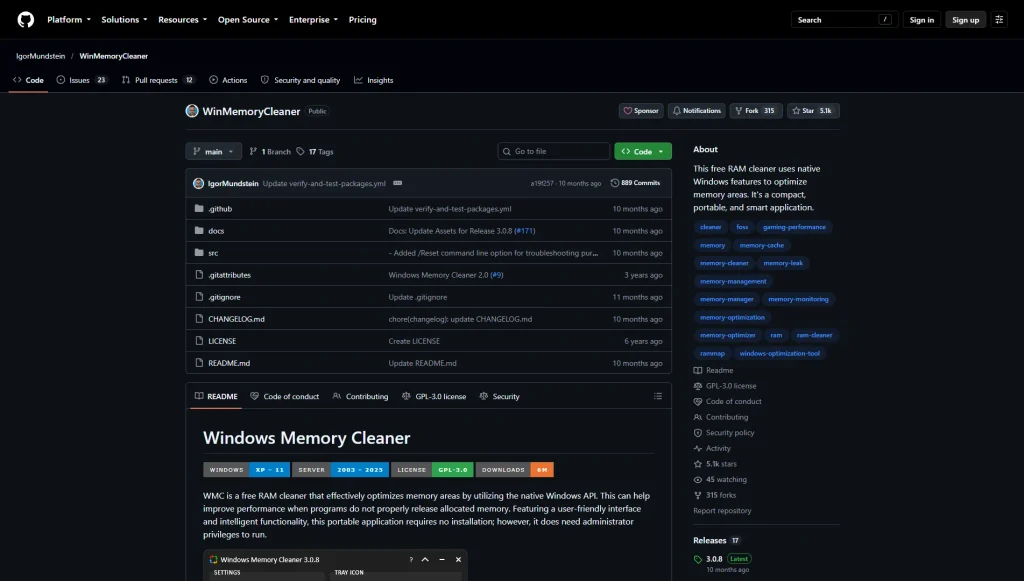Expand the Enterprise menu
This screenshot has width=1024, height=581.
tap(313, 20)
